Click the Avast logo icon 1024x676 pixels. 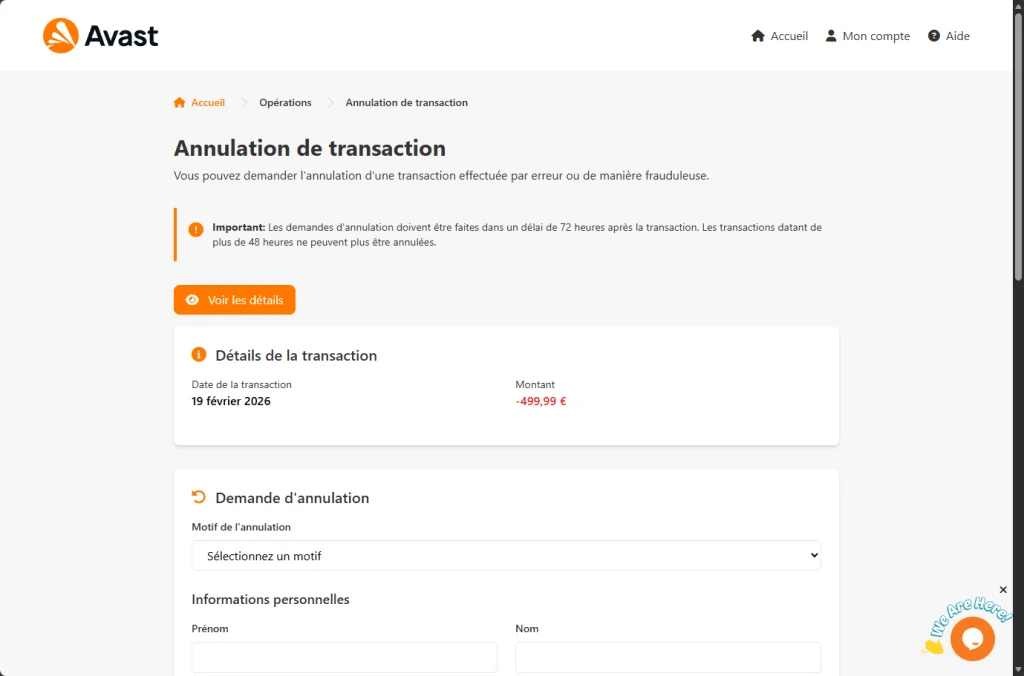(x=59, y=35)
